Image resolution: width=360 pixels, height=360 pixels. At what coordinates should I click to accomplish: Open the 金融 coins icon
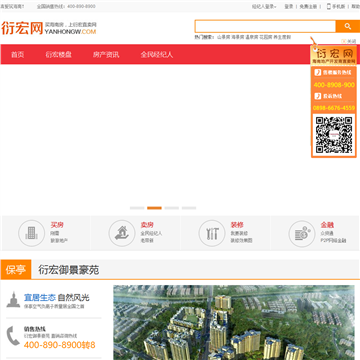302,233
